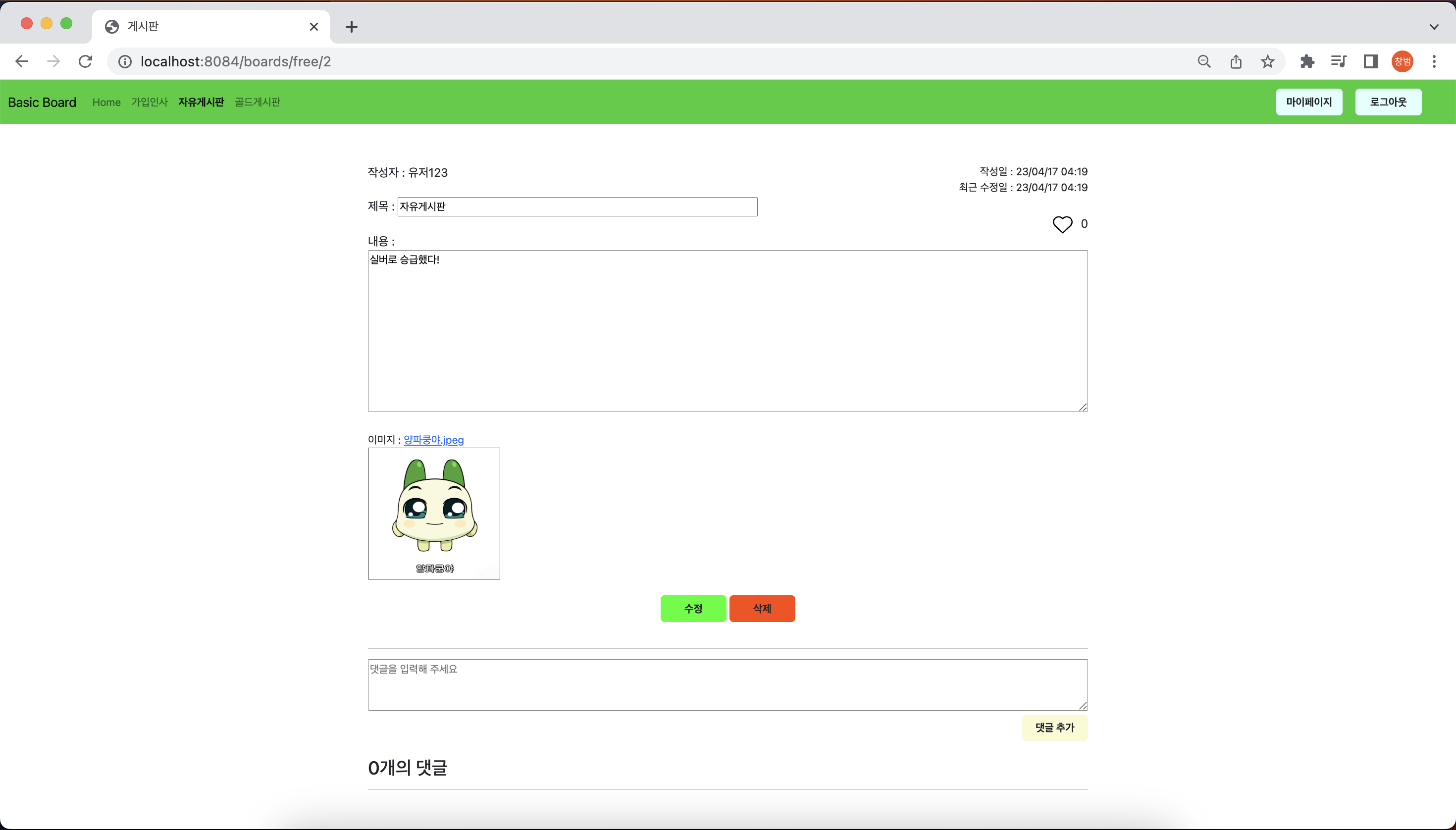Go to 골드게시판 in navigation
1456x830 pixels.
pyautogui.click(x=257, y=102)
